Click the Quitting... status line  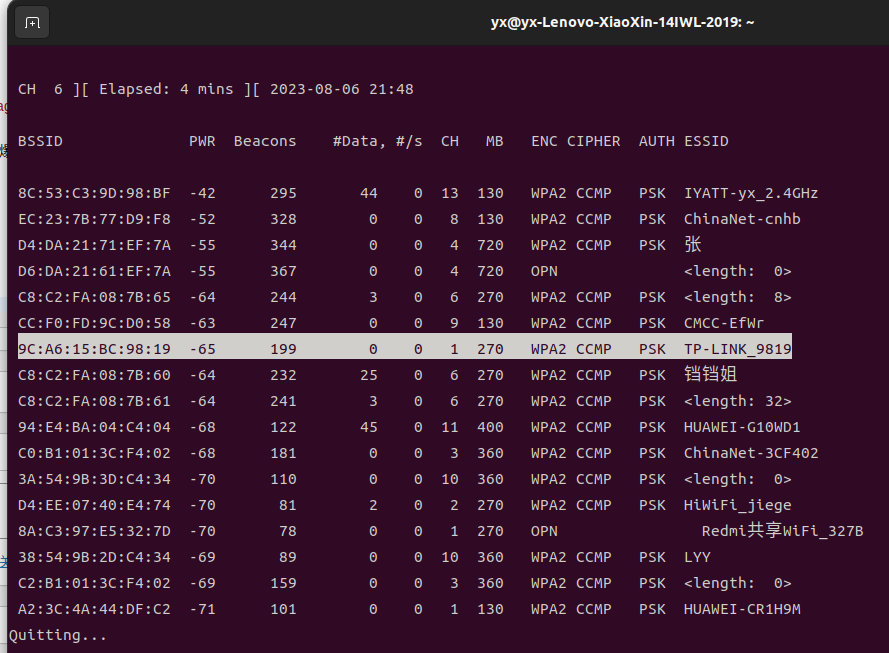pyautogui.click(x=58, y=635)
